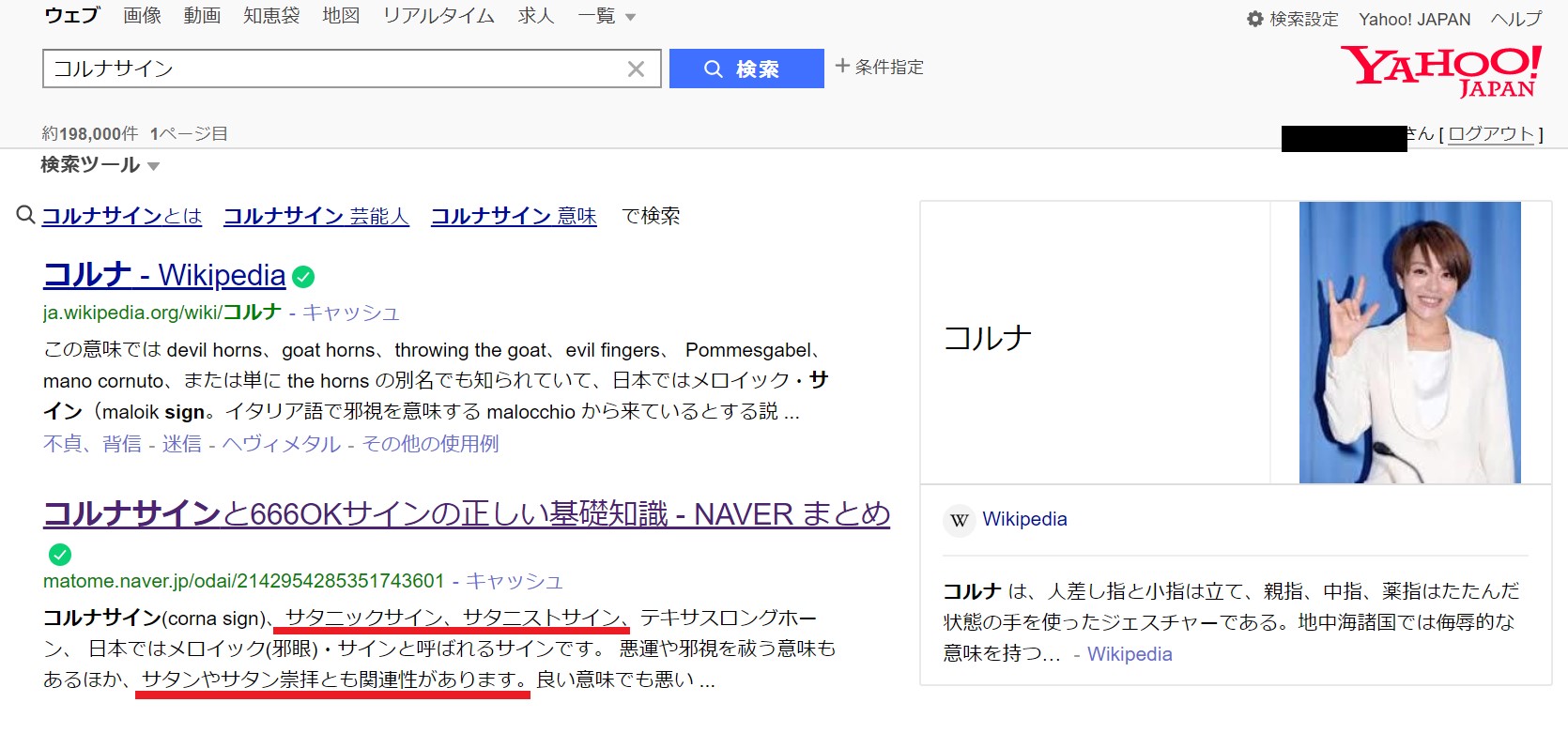
Task: Switch to the 動画 tab
Action: pyautogui.click(x=202, y=16)
